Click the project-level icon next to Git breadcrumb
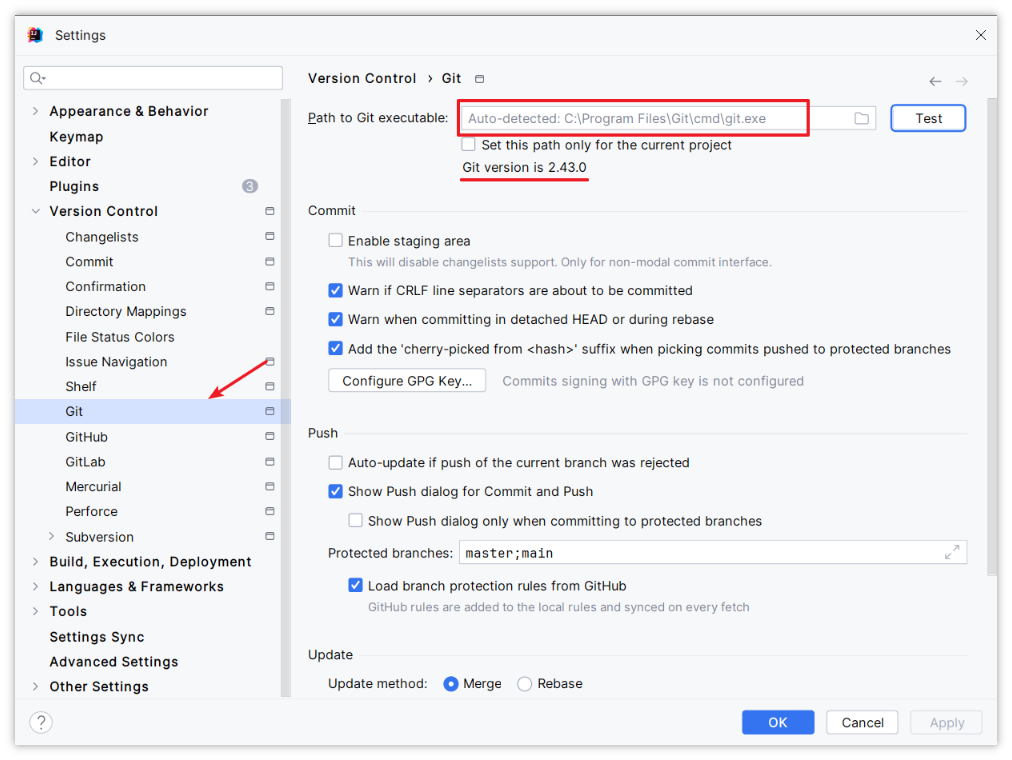Screen dimensions: 1012x760 pos(480,79)
